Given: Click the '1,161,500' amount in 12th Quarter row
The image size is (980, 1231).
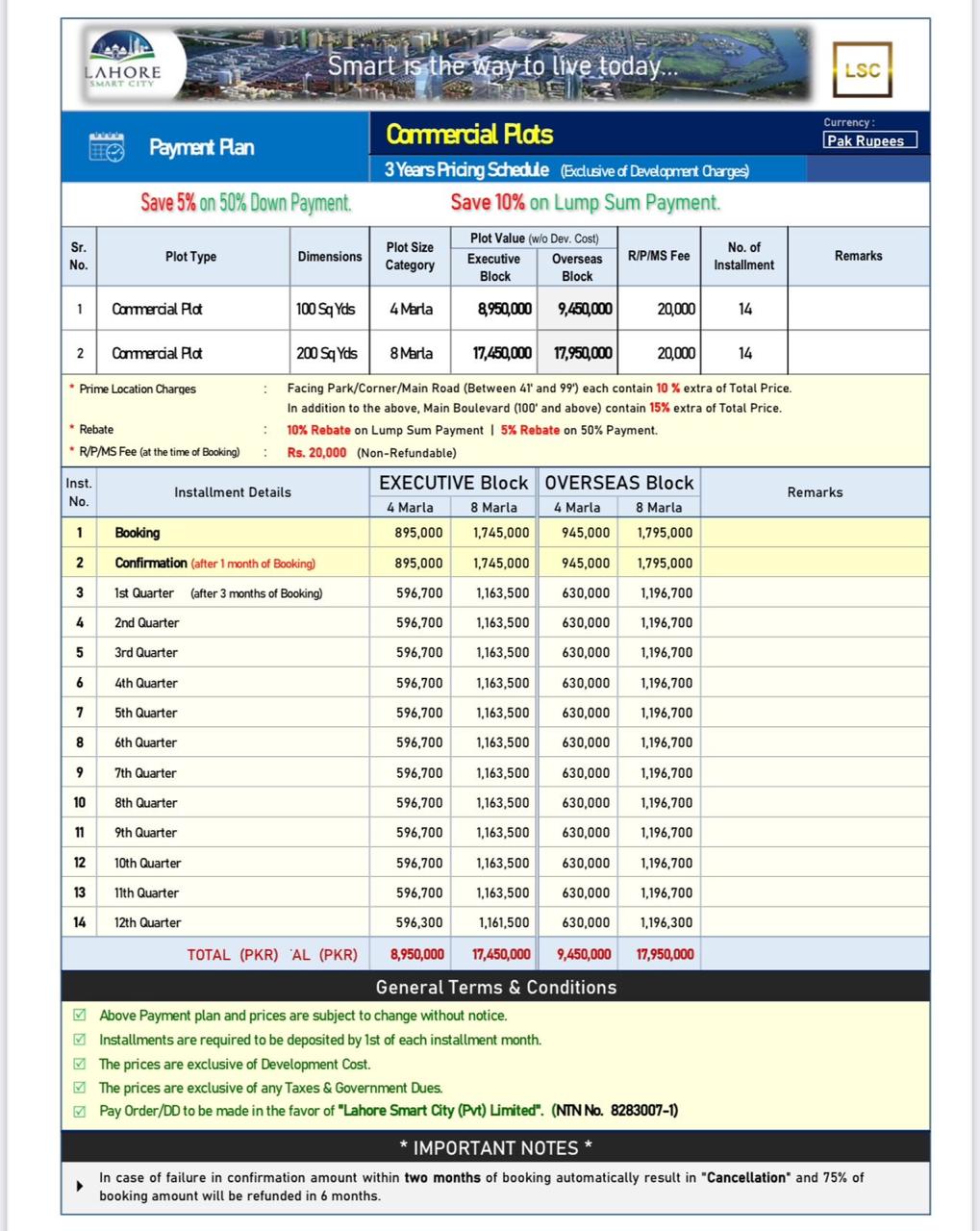Looking at the screenshot, I should [504, 922].
